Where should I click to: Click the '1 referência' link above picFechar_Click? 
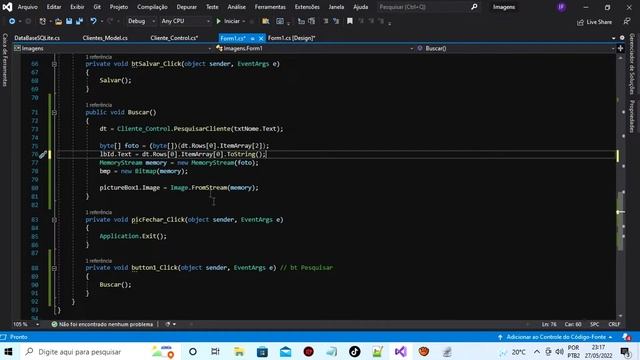(x=99, y=212)
